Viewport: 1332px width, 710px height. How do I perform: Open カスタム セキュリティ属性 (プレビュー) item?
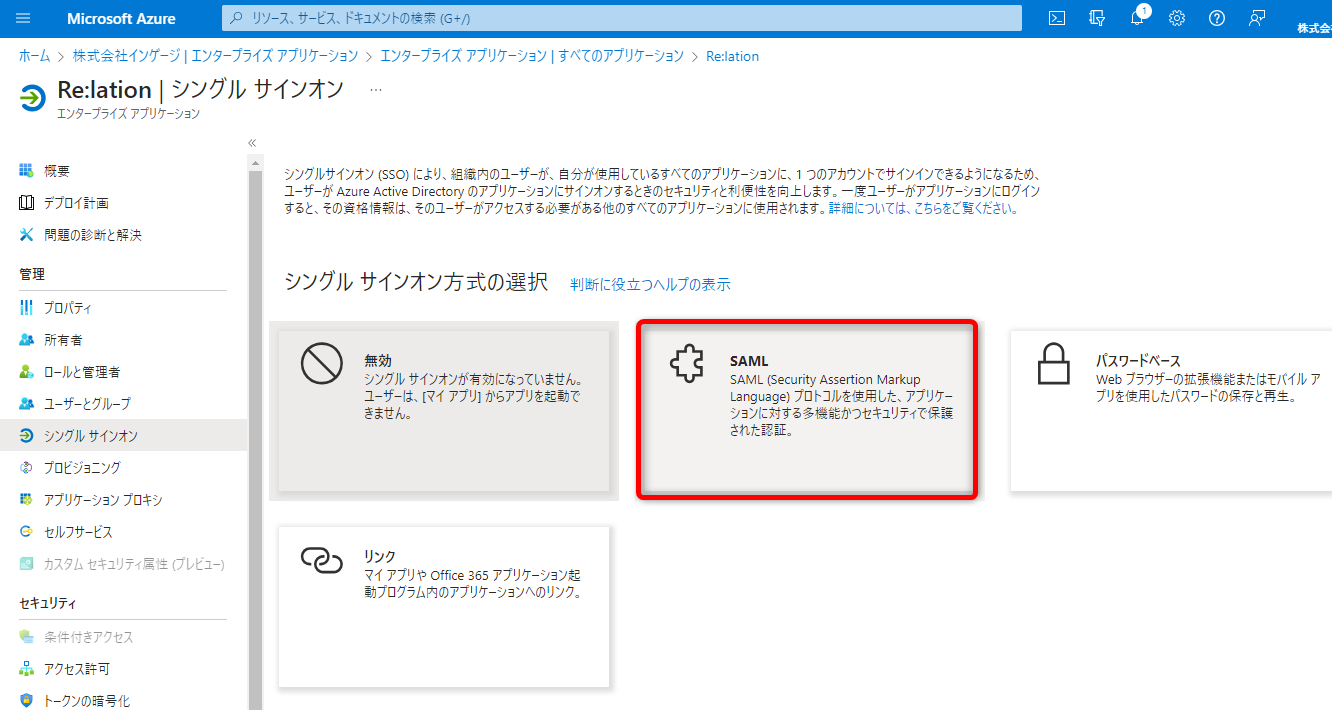click(134, 564)
